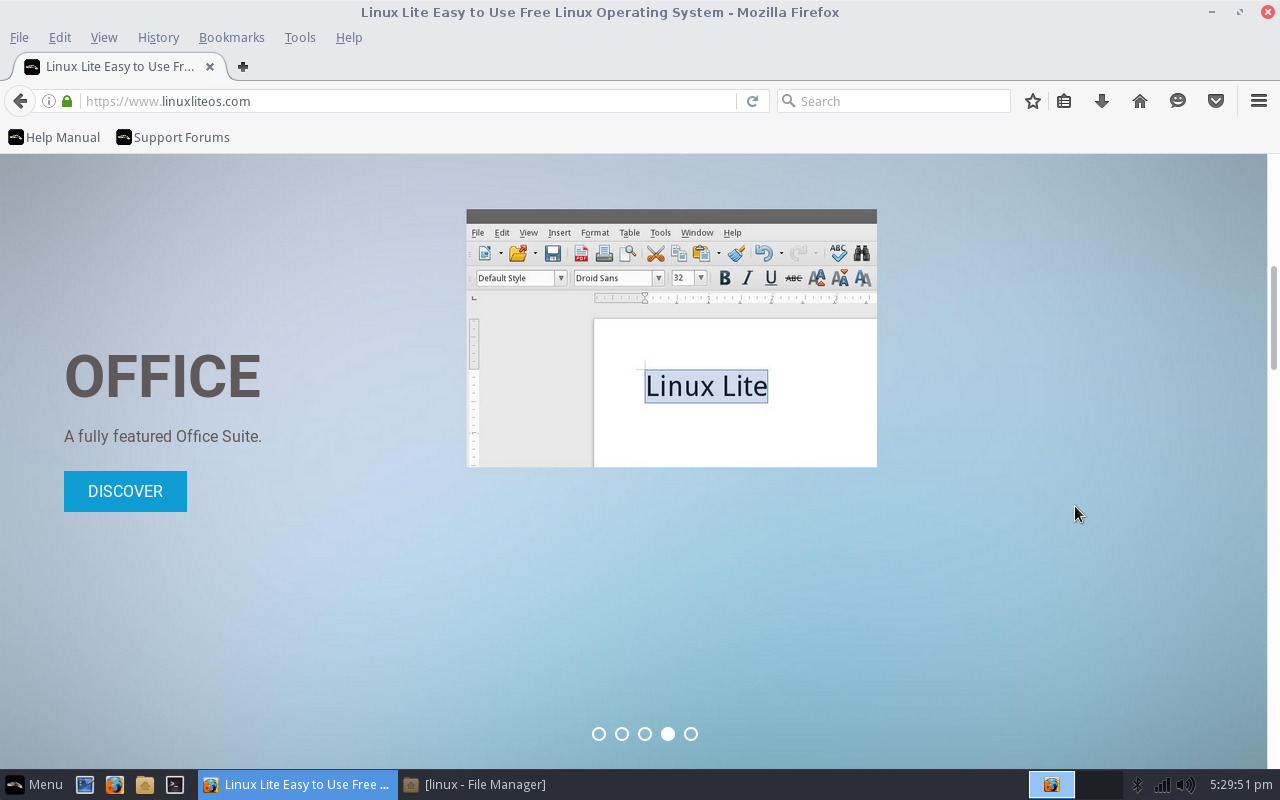This screenshot has width=1280, height=800.
Task: Select the first carousel slide dot
Action: click(x=599, y=734)
